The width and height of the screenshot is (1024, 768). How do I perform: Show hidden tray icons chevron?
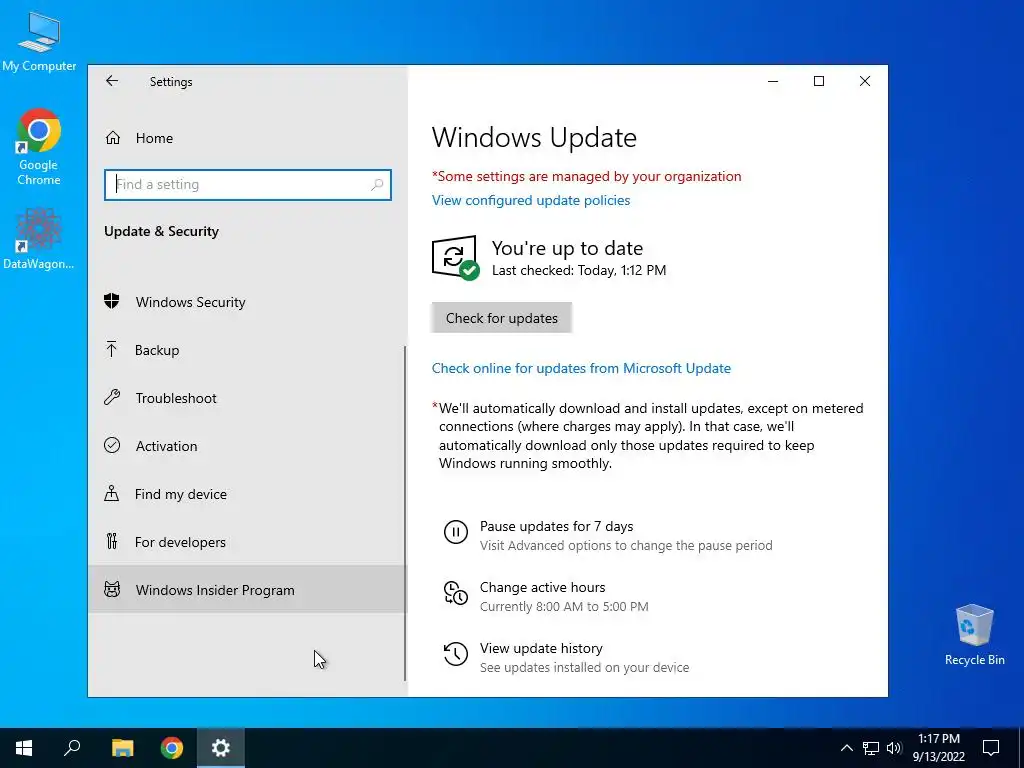click(x=846, y=748)
